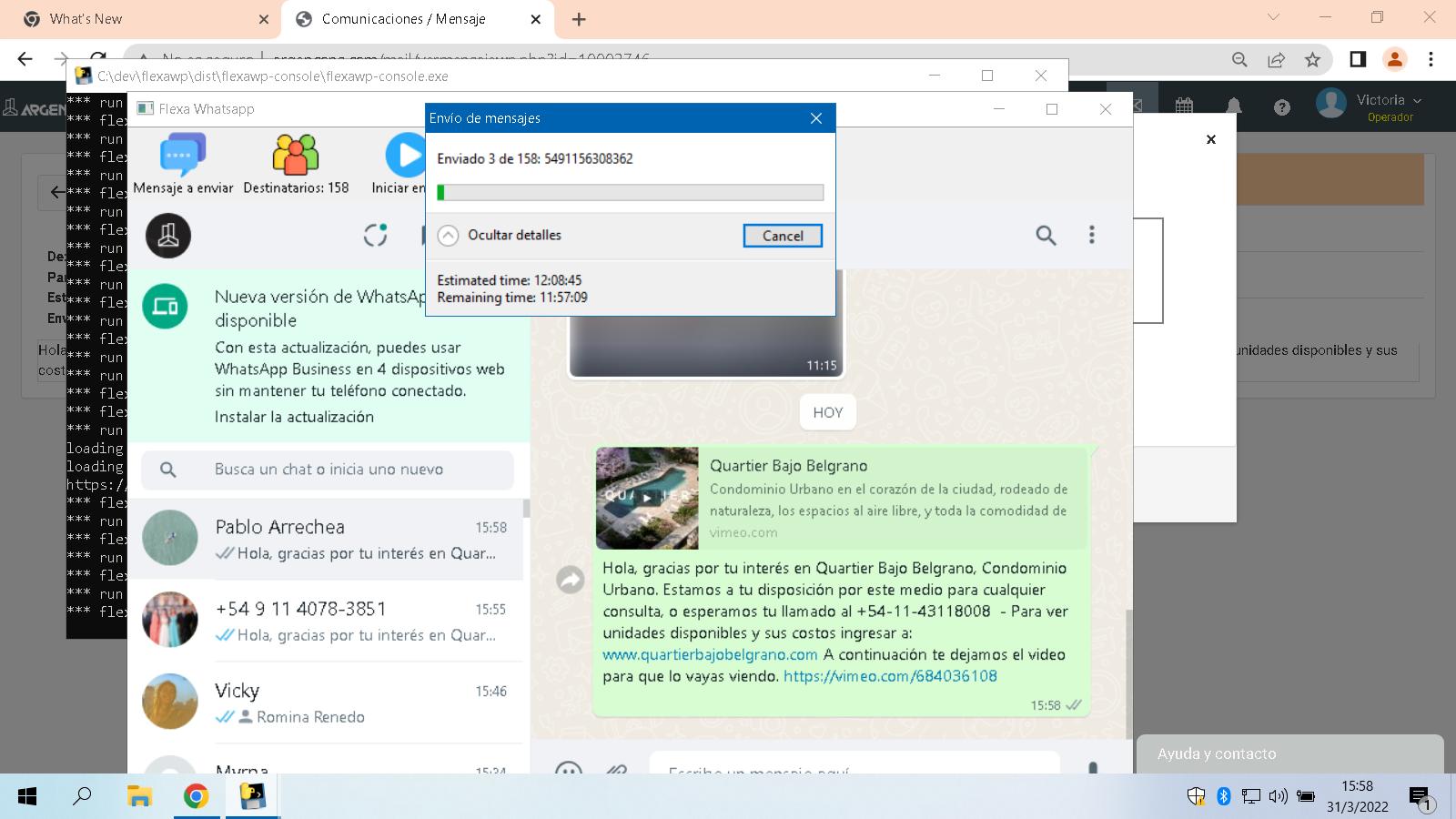1456x819 pixels.
Task: Switch to Chrome on the taskbar
Action: coord(196,797)
